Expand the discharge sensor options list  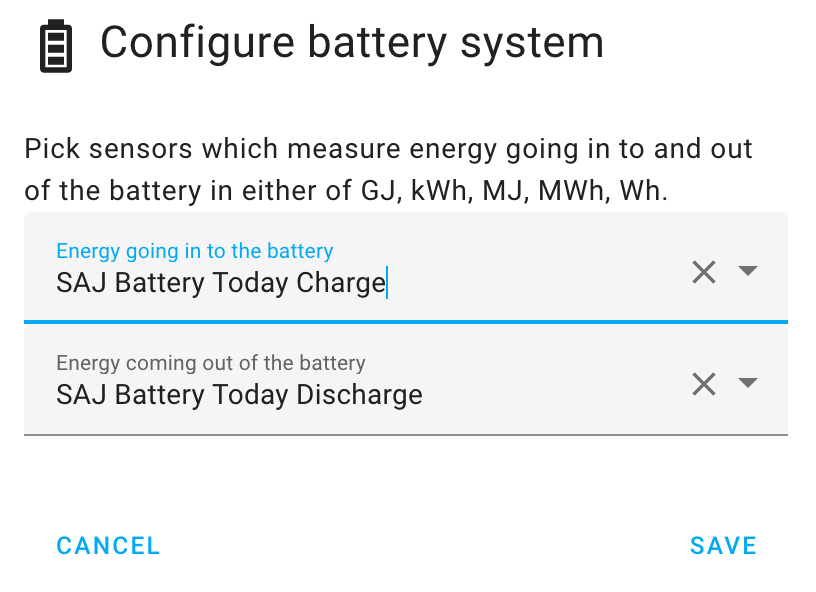(748, 383)
